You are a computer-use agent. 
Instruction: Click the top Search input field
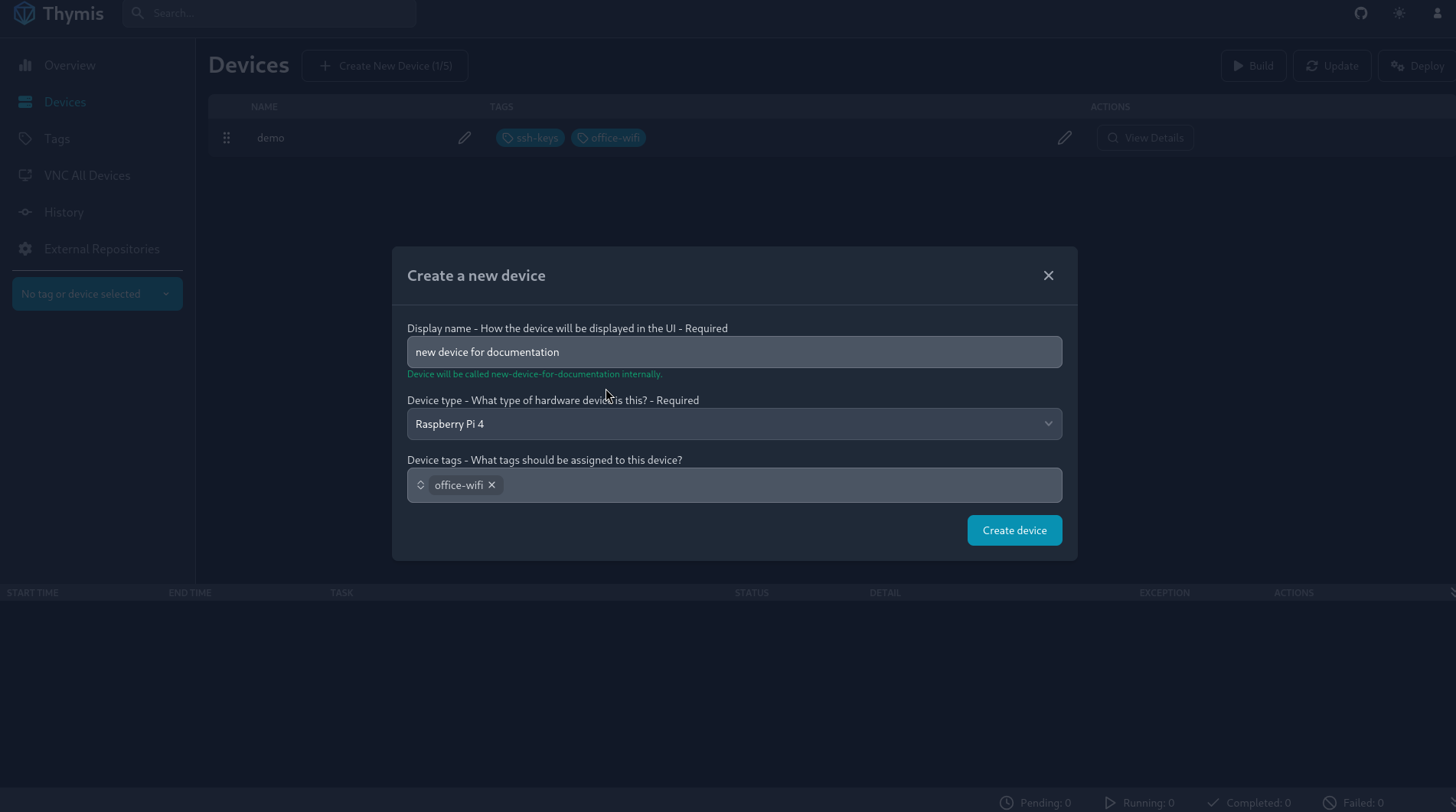point(269,13)
